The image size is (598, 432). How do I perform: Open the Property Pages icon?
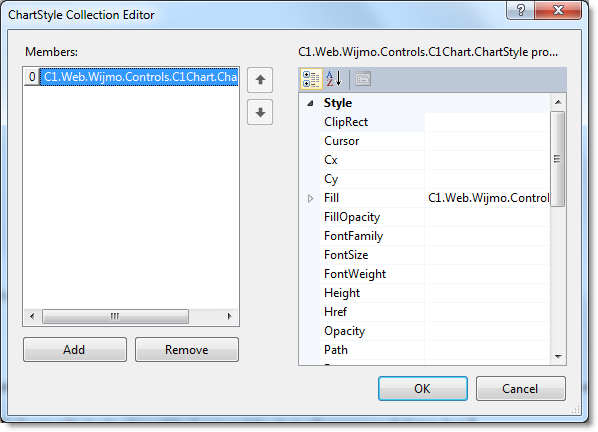pos(363,79)
